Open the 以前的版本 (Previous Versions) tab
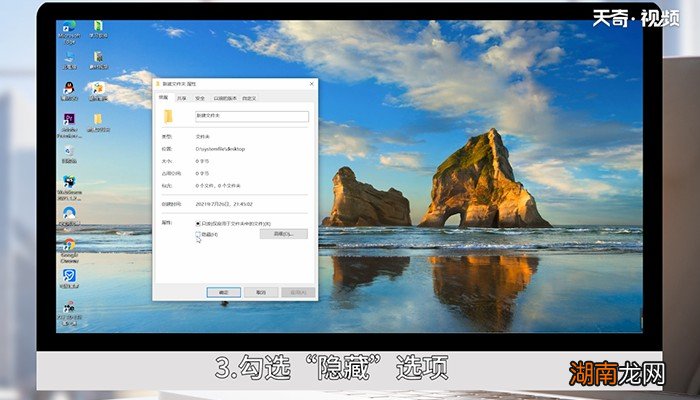The height and width of the screenshot is (400, 700). (224, 98)
